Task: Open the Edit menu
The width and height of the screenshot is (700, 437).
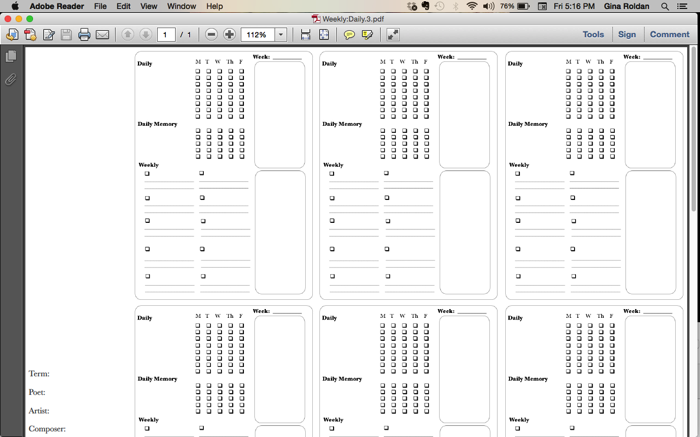Action: (x=124, y=6)
